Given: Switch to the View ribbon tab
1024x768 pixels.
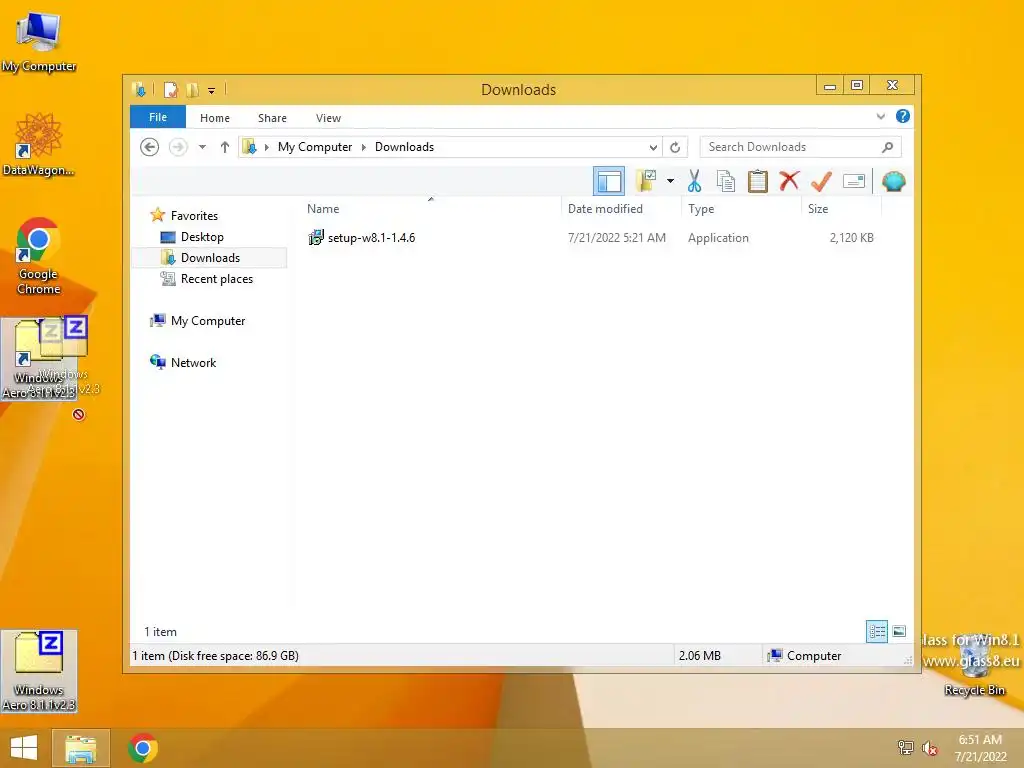Looking at the screenshot, I should [328, 118].
